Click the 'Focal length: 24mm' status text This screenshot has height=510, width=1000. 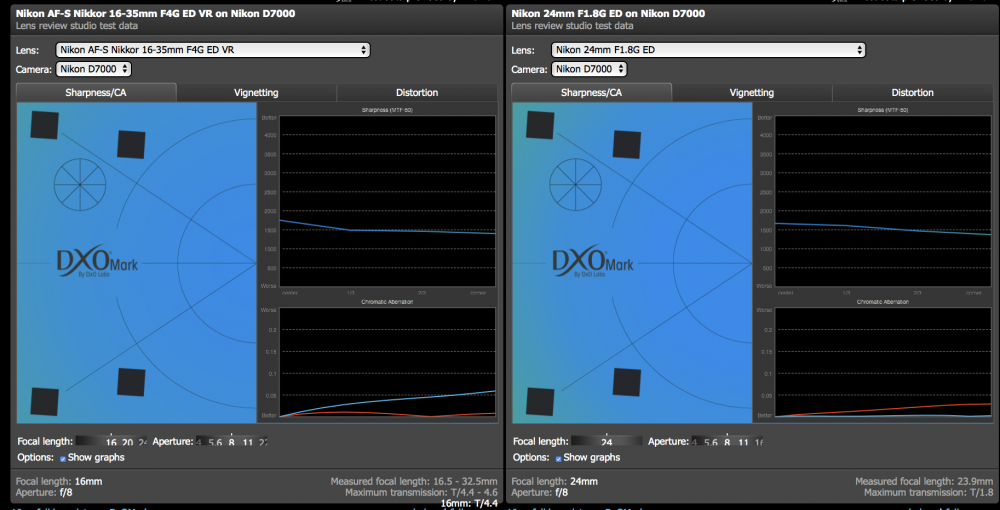click(554, 481)
